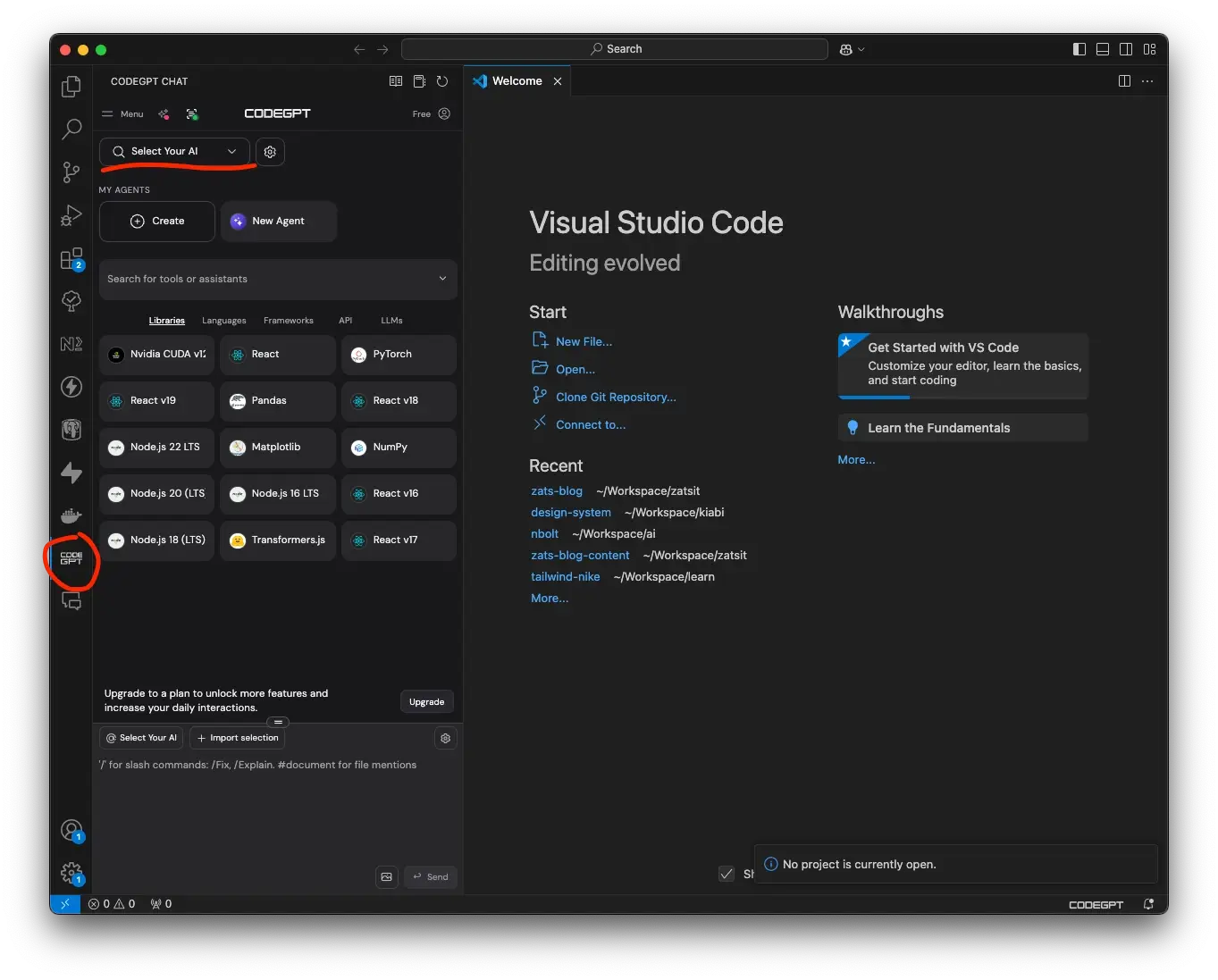Screen dimensions: 1218x980
Task: Open the Accounts icon in activity bar
Action: [71, 831]
